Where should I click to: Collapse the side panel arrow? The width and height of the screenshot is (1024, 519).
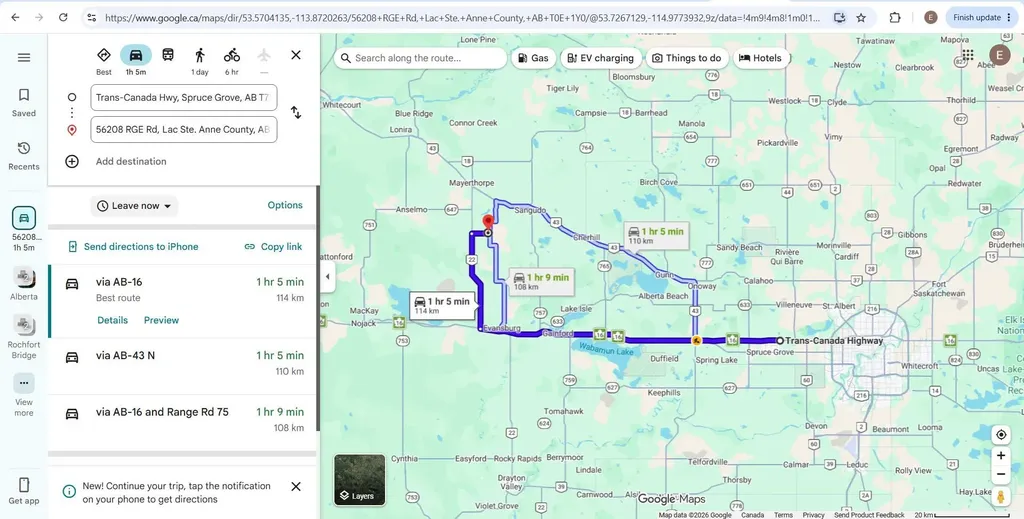(x=327, y=277)
